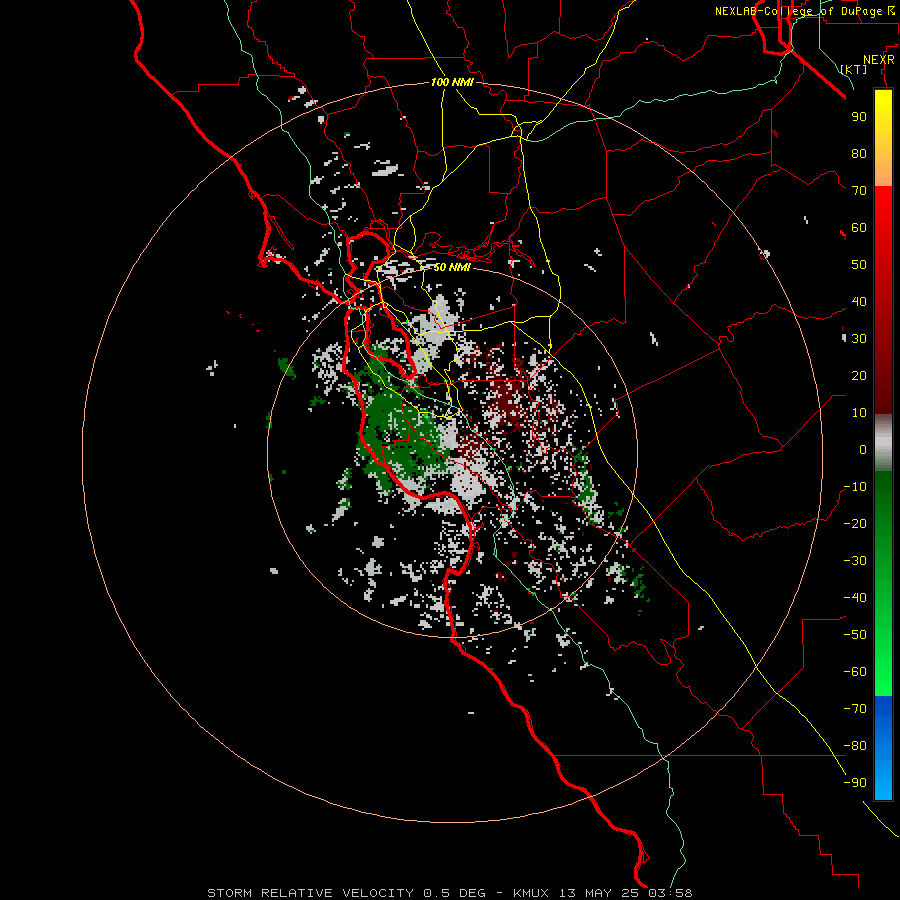
Task: Click the 50 value on velocity scale
Action: (x=859, y=265)
